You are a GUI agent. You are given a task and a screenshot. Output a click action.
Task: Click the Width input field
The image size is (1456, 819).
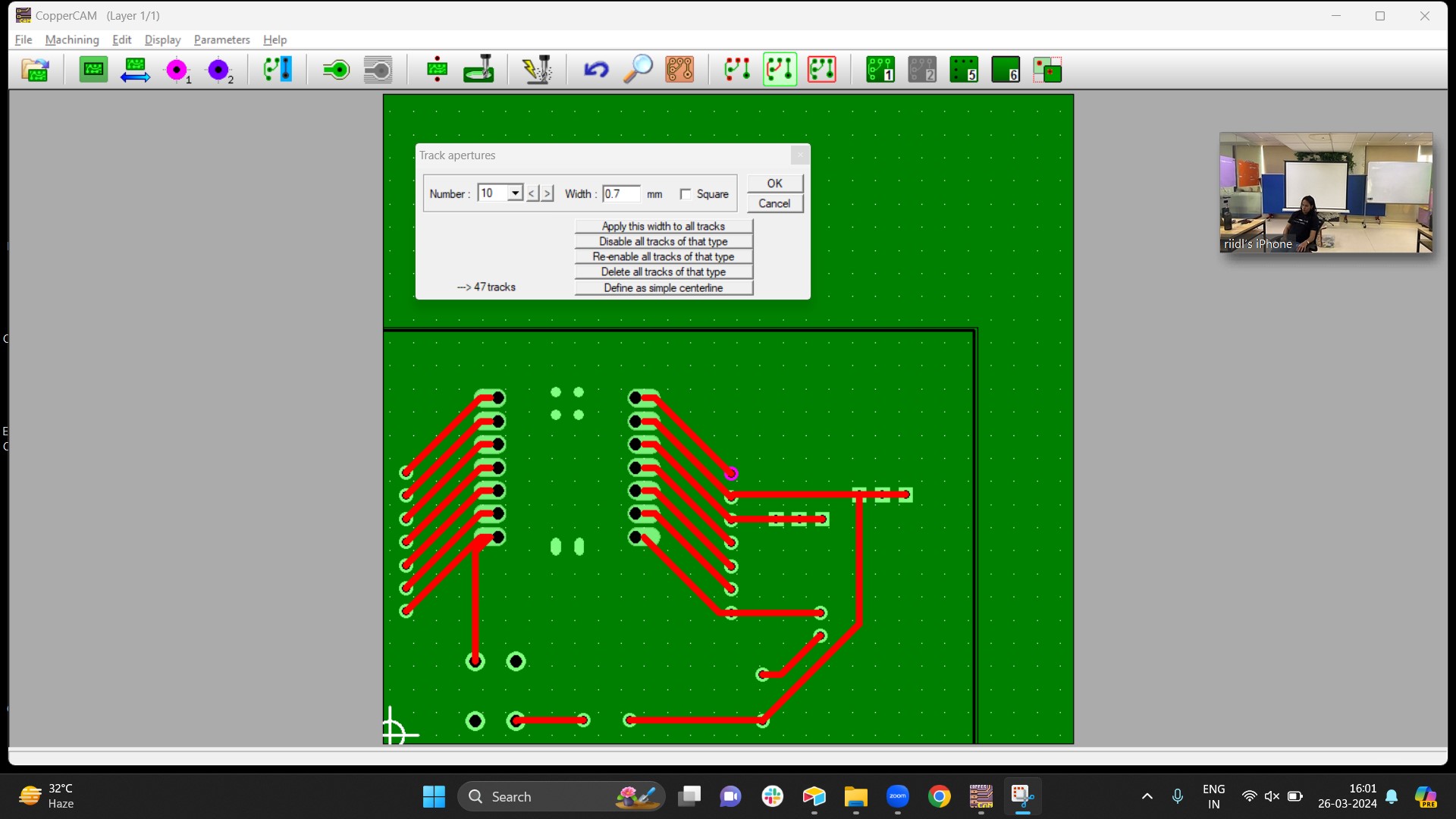tap(621, 194)
